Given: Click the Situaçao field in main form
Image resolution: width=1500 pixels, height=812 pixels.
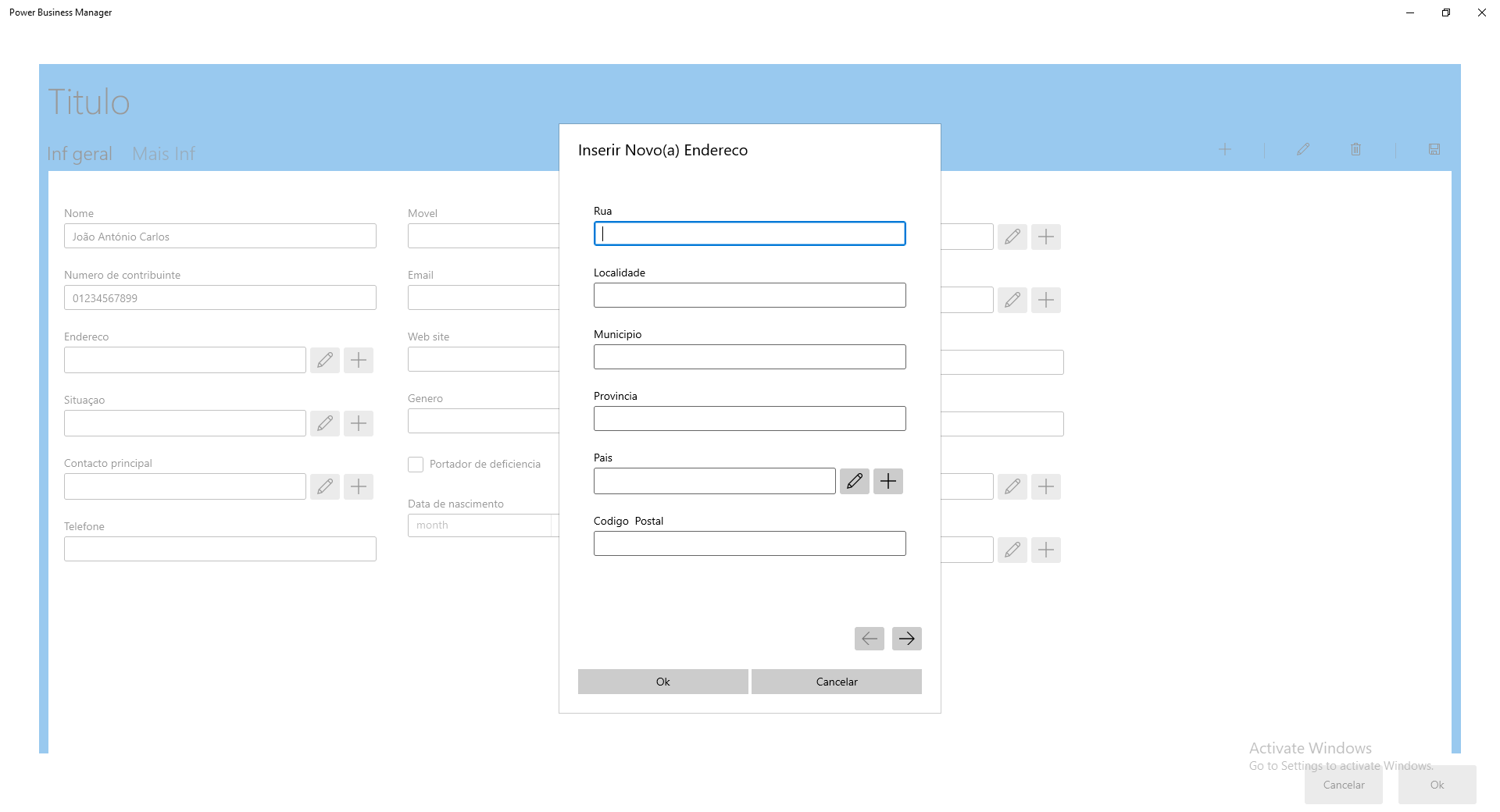Looking at the screenshot, I should (185, 423).
